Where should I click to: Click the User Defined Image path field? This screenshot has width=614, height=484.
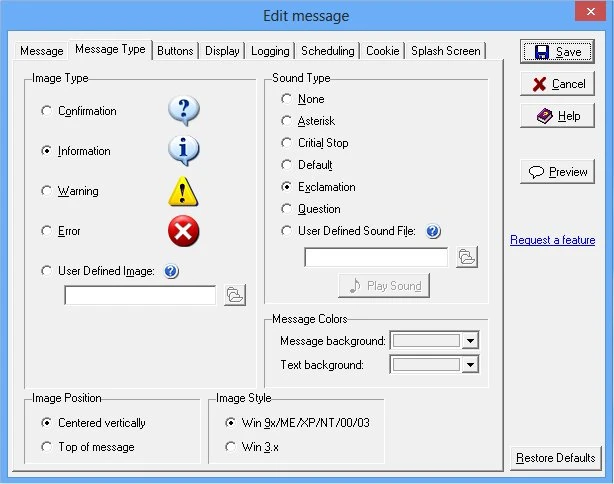click(x=140, y=295)
